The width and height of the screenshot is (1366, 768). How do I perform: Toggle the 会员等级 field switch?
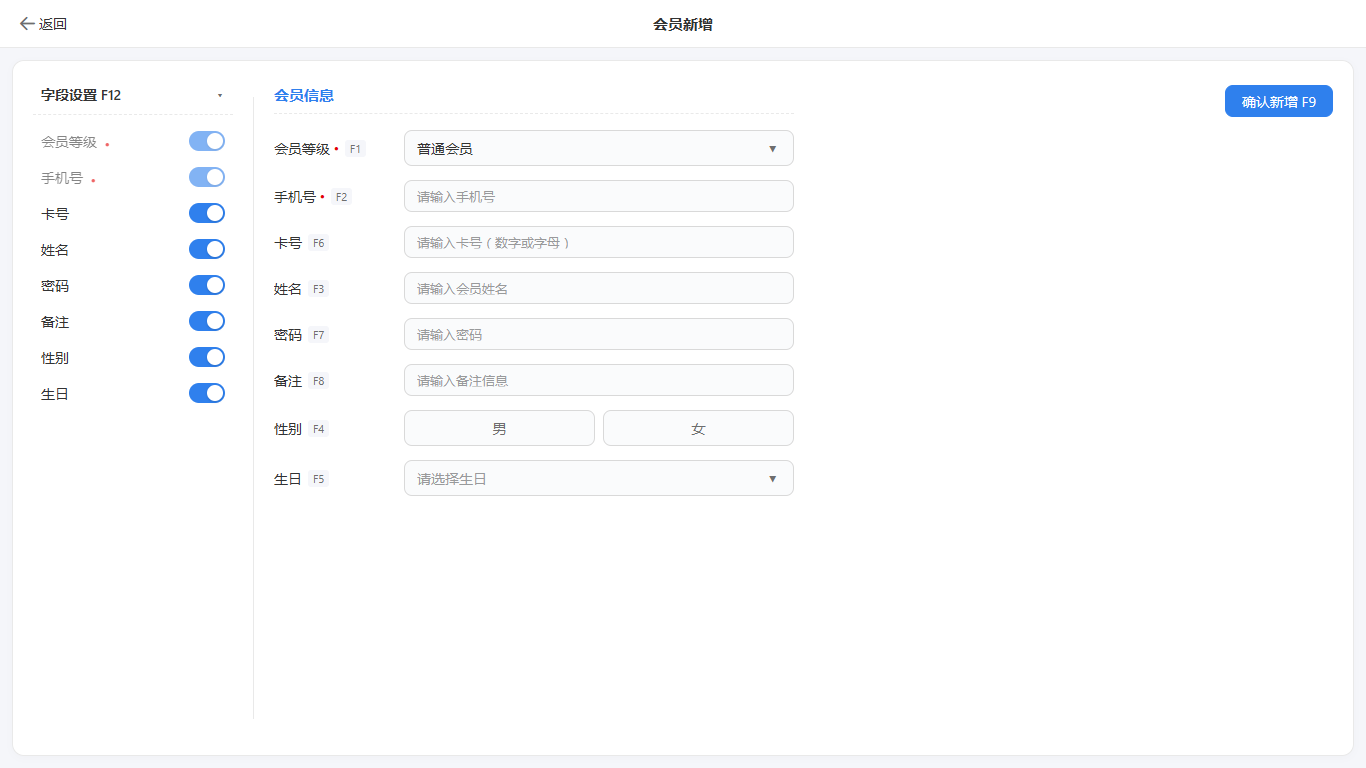207,141
